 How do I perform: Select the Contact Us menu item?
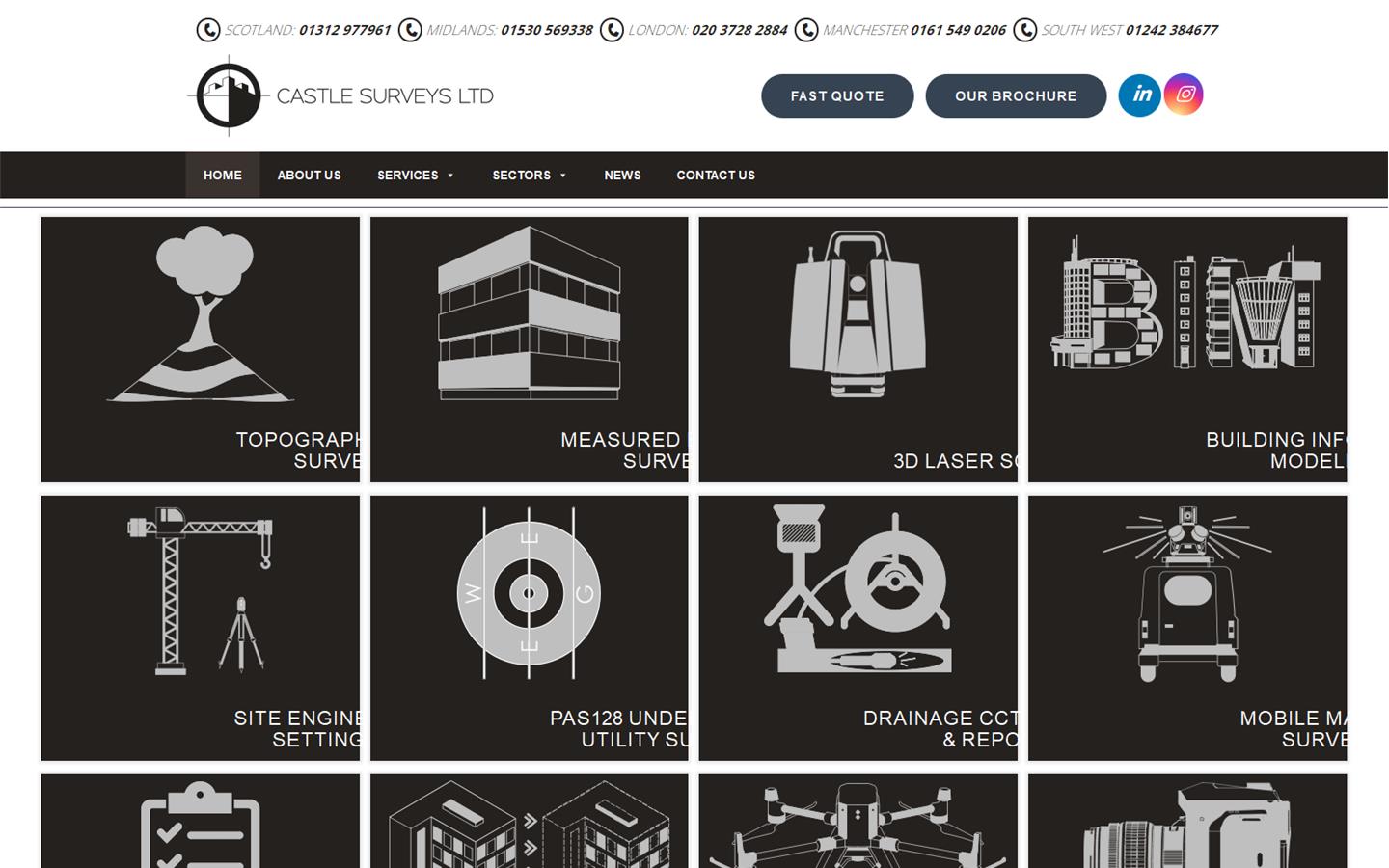(x=716, y=176)
